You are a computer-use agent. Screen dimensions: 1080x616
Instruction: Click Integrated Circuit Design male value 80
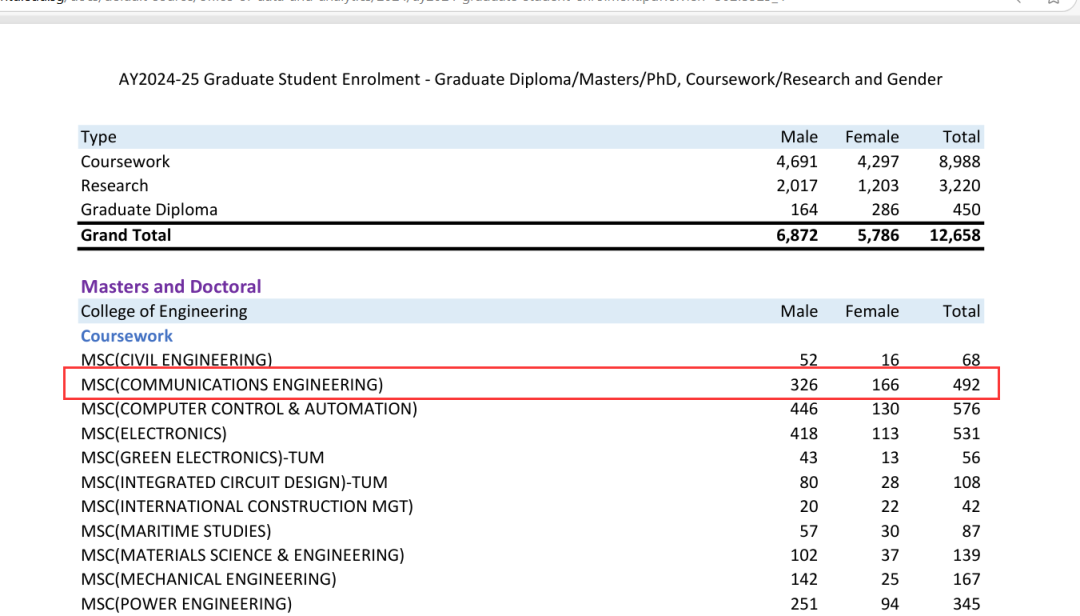coord(809,482)
